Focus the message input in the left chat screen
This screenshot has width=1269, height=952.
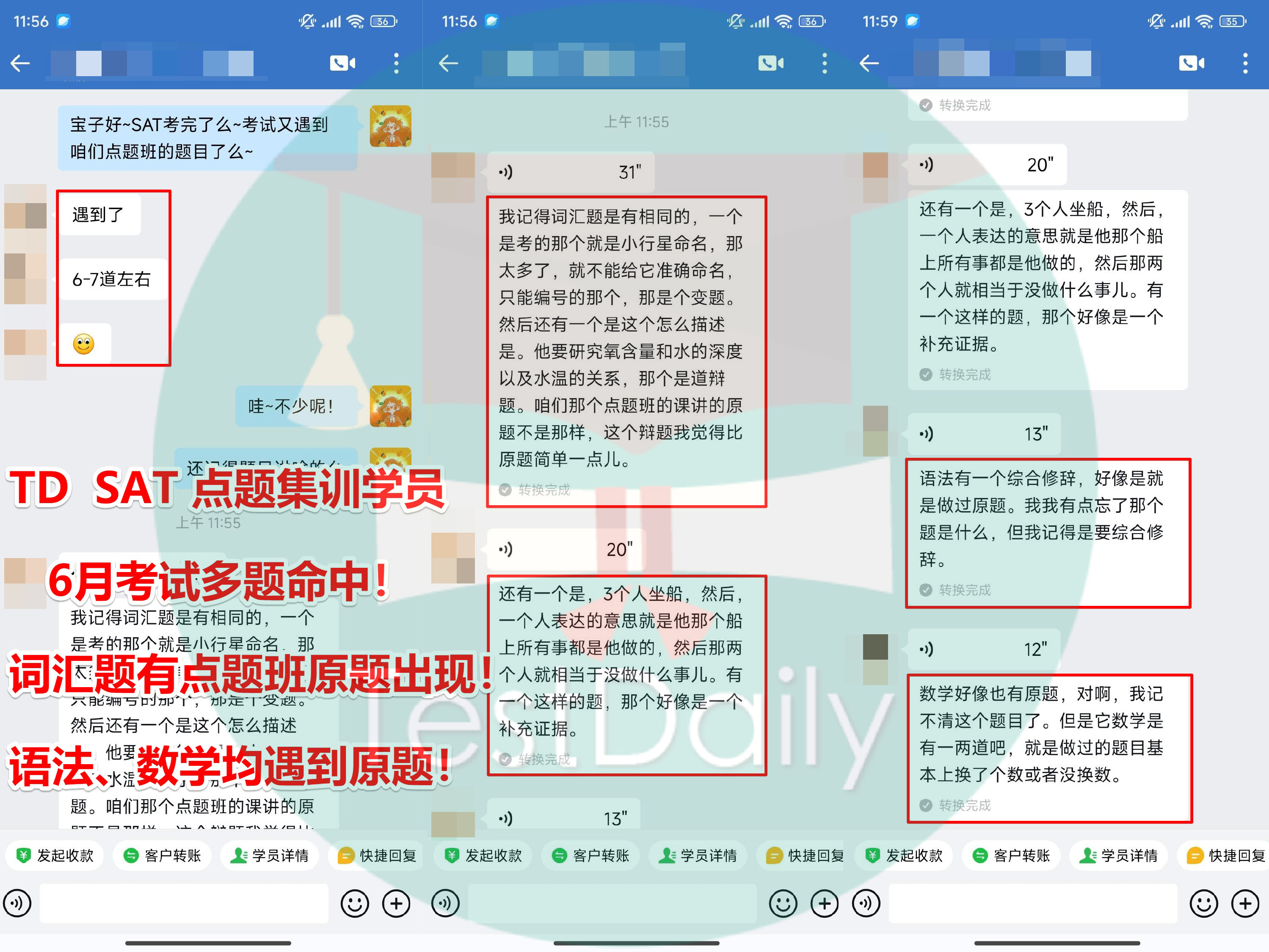click(x=184, y=903)
